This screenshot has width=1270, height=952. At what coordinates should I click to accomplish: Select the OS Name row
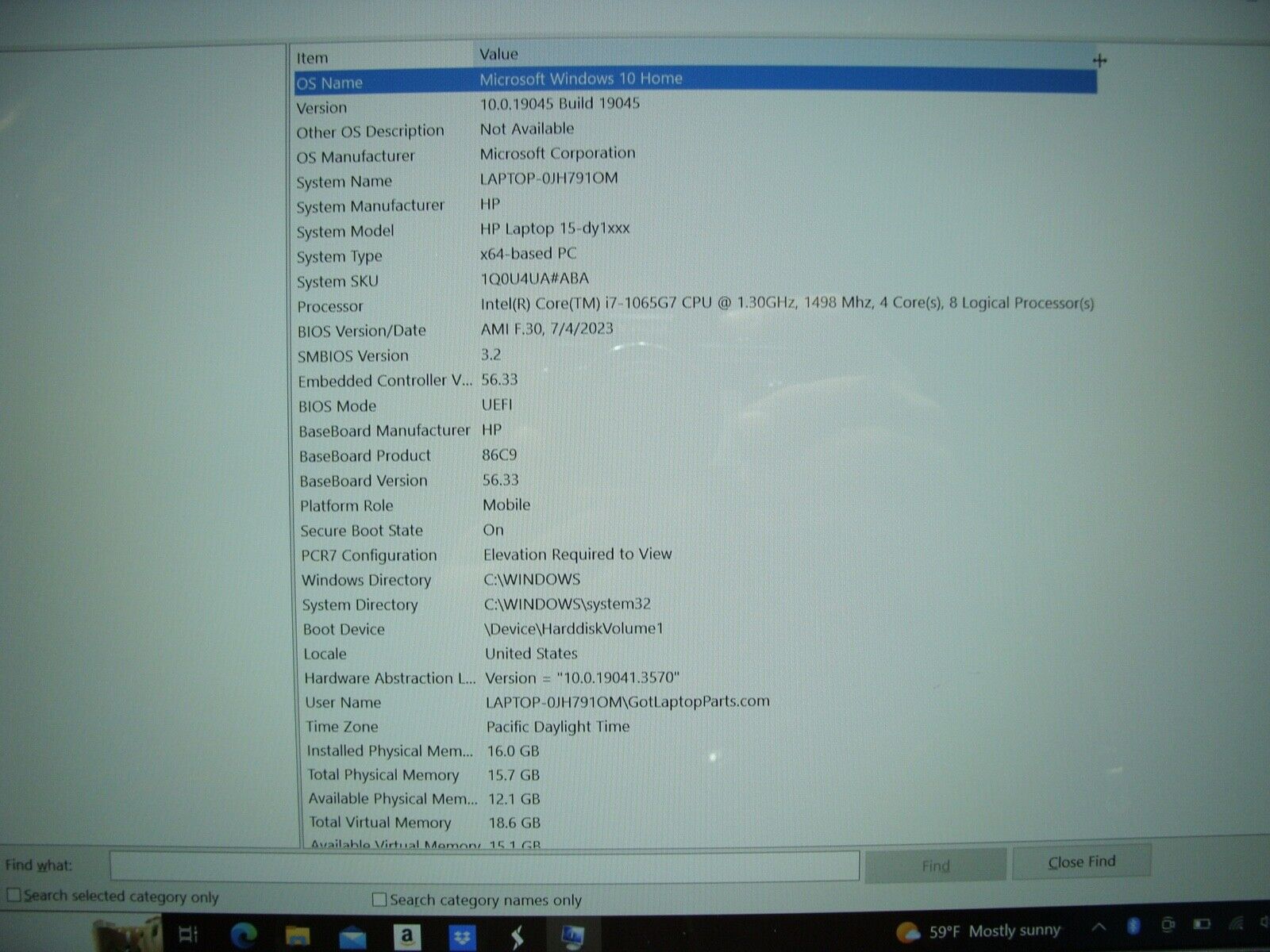[x=695, y=81]
